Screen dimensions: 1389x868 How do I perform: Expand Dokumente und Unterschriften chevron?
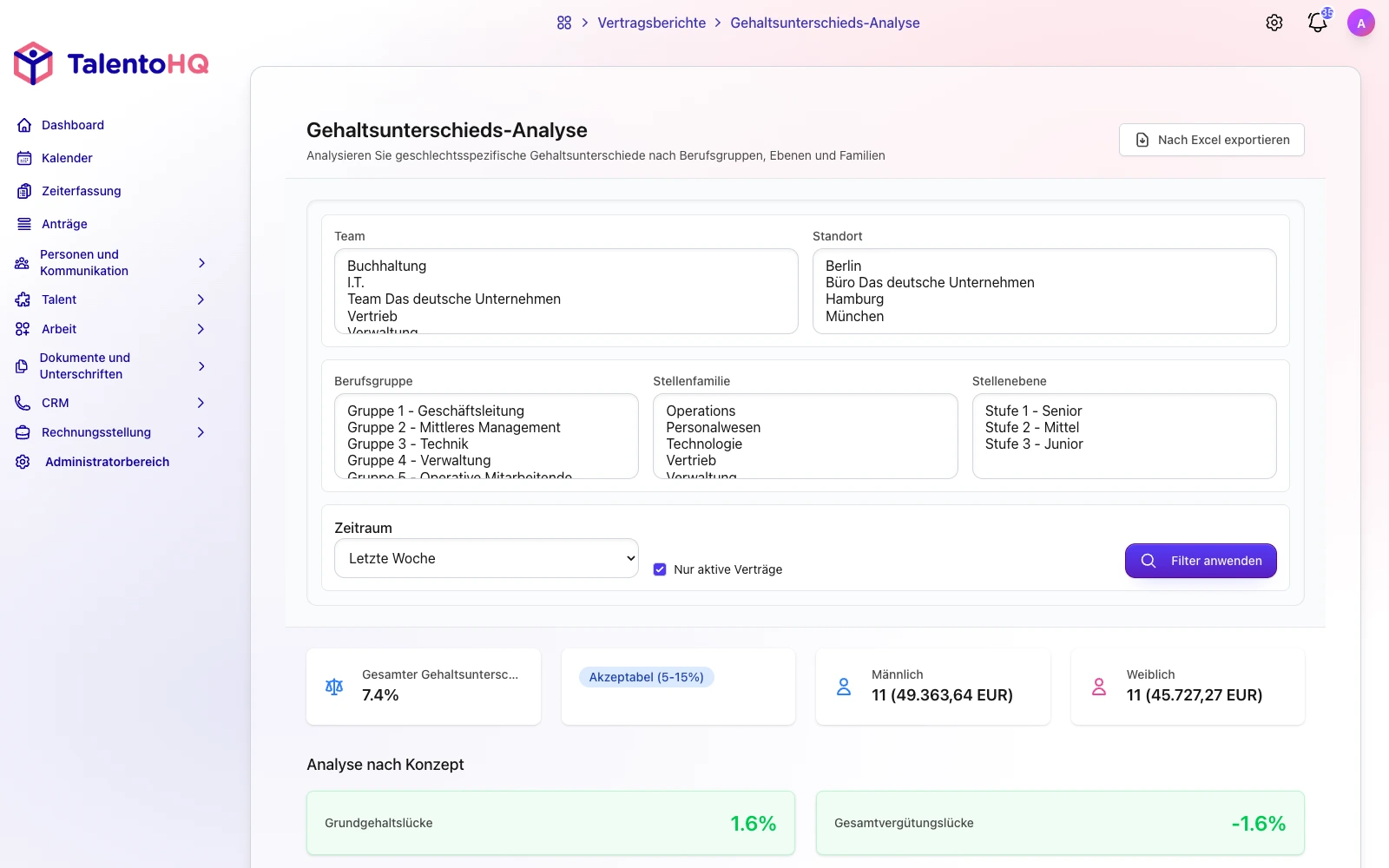(x=201, y=366)
